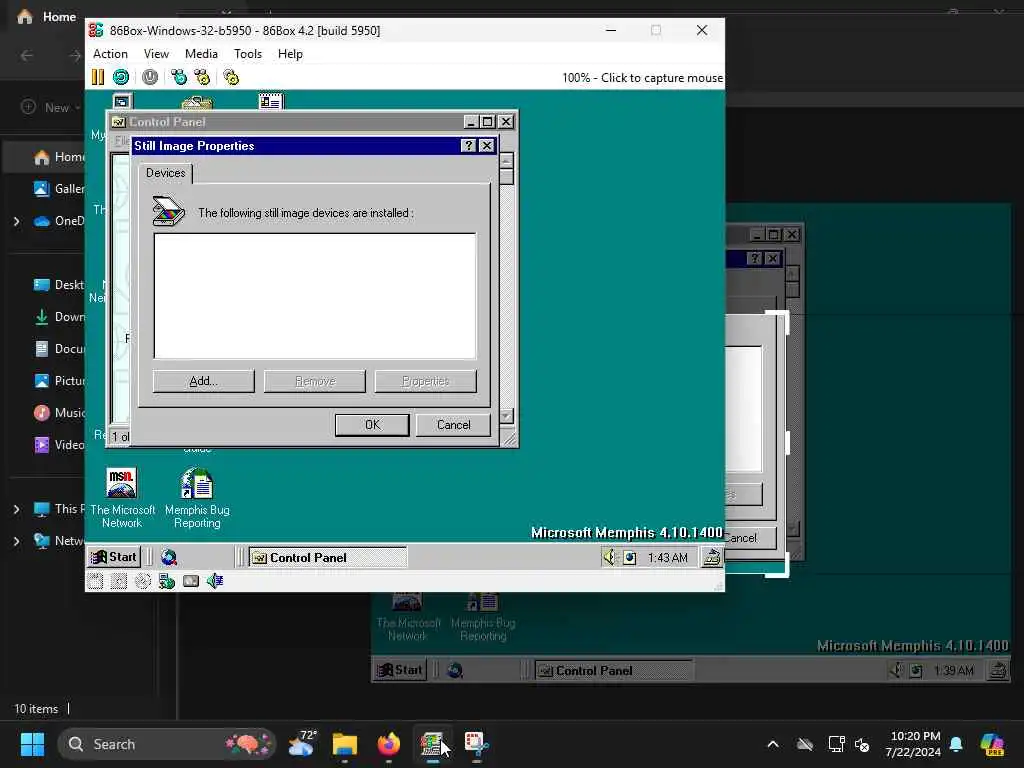Click the tray icon next to the volume speaker
Viewport: 1024px width, 768px height.
coord(630,558)
